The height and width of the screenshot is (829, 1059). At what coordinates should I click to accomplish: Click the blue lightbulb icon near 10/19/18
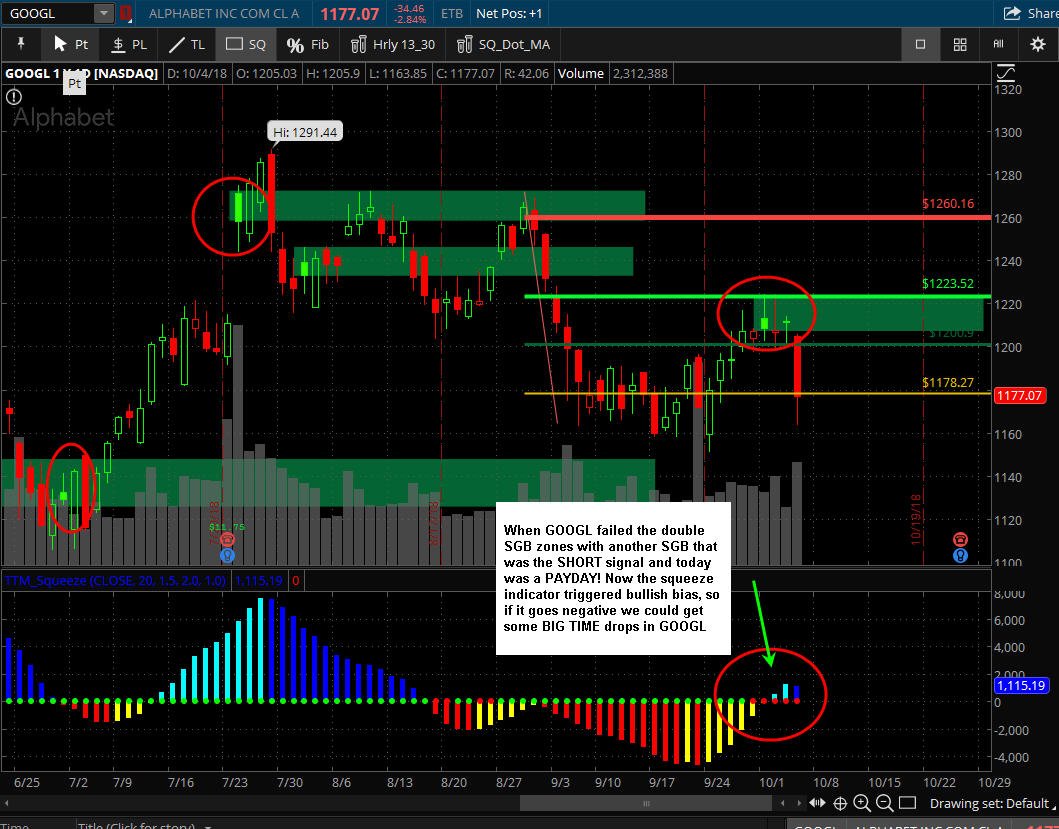coord(960,555)
